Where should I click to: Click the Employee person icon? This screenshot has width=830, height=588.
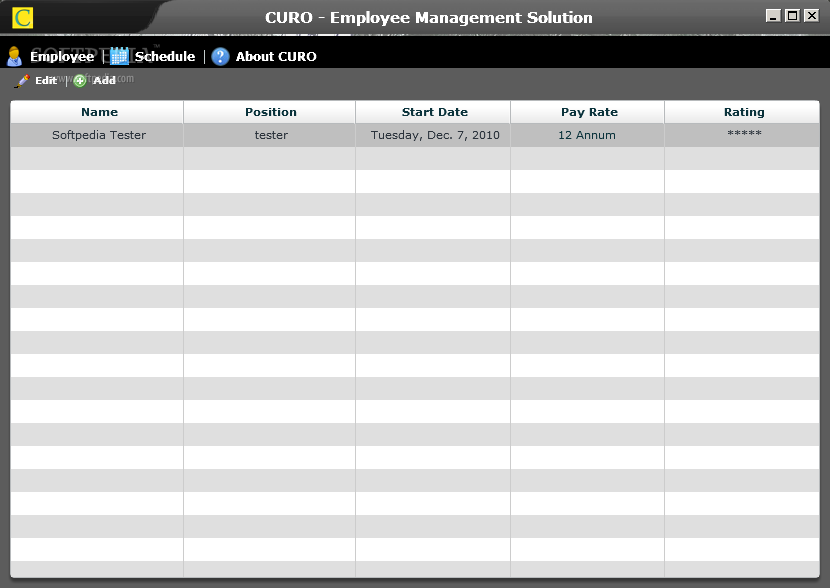coord(14,56)
